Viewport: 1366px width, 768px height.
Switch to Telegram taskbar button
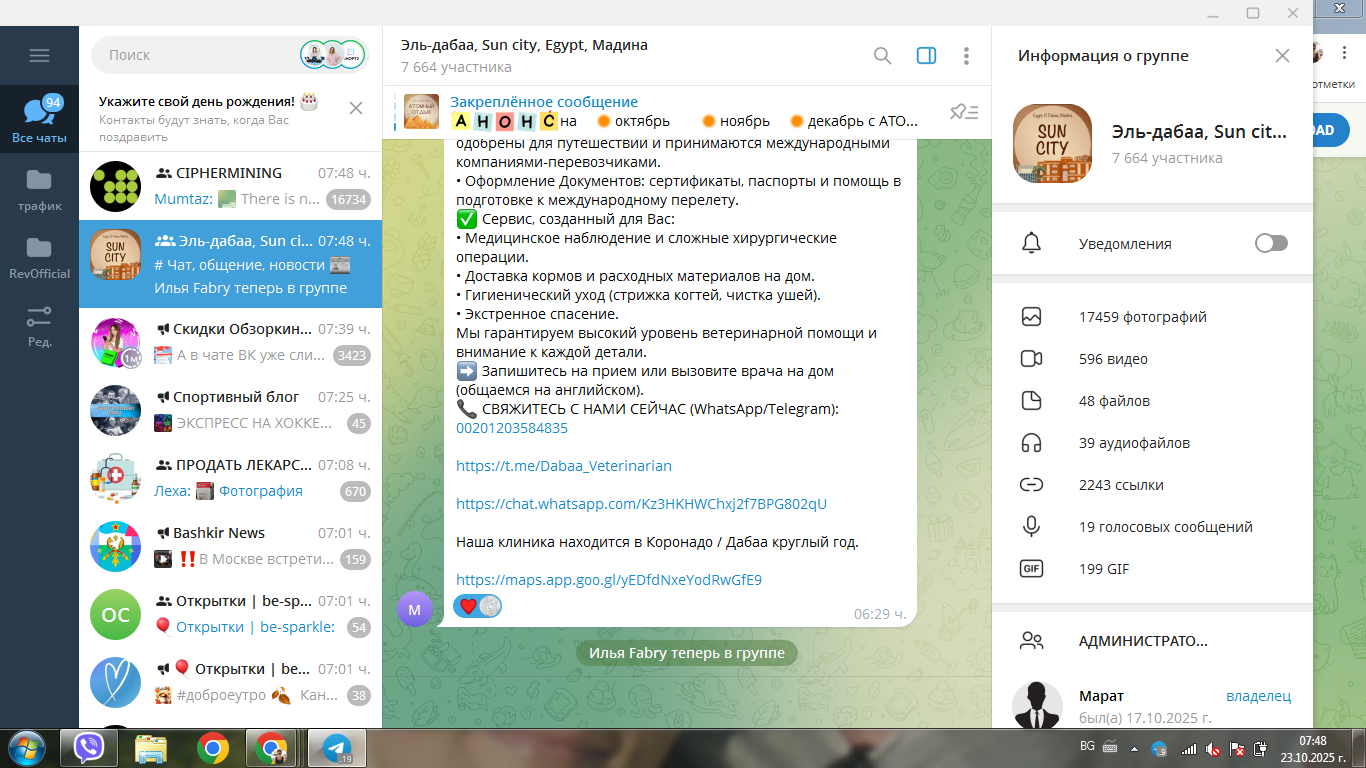(x=337, y=748)
